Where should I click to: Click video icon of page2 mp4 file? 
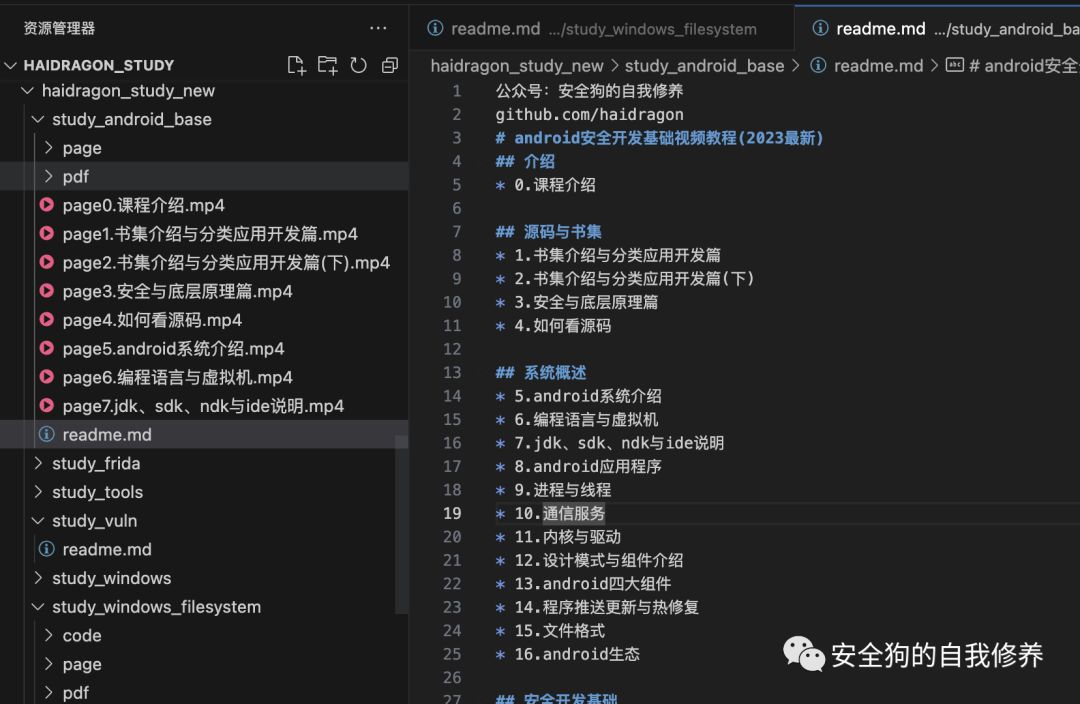pos(47,262)
